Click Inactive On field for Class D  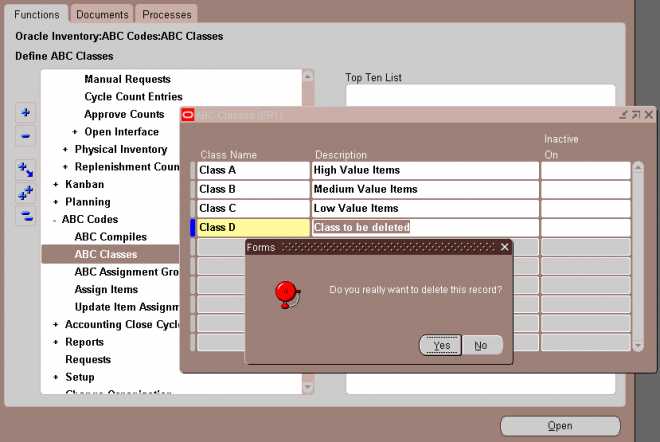pyautogui.click(x=585, y=227)
